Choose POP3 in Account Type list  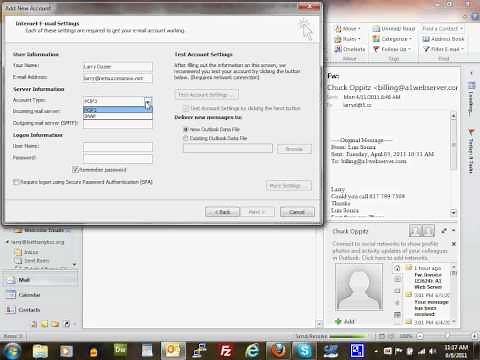pos(118,110)
